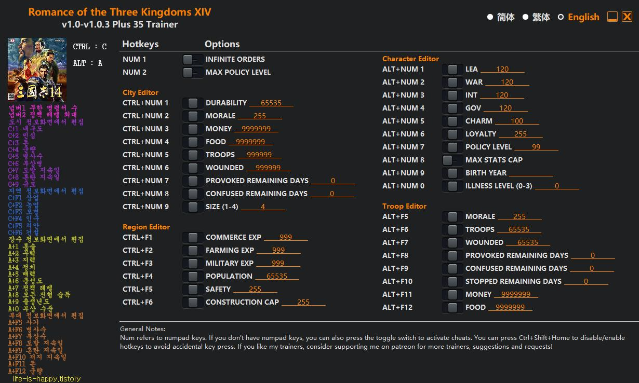
Task: Enable the Size (1-4) toggle
Action: pyautogui.click(x=192, y=207)
